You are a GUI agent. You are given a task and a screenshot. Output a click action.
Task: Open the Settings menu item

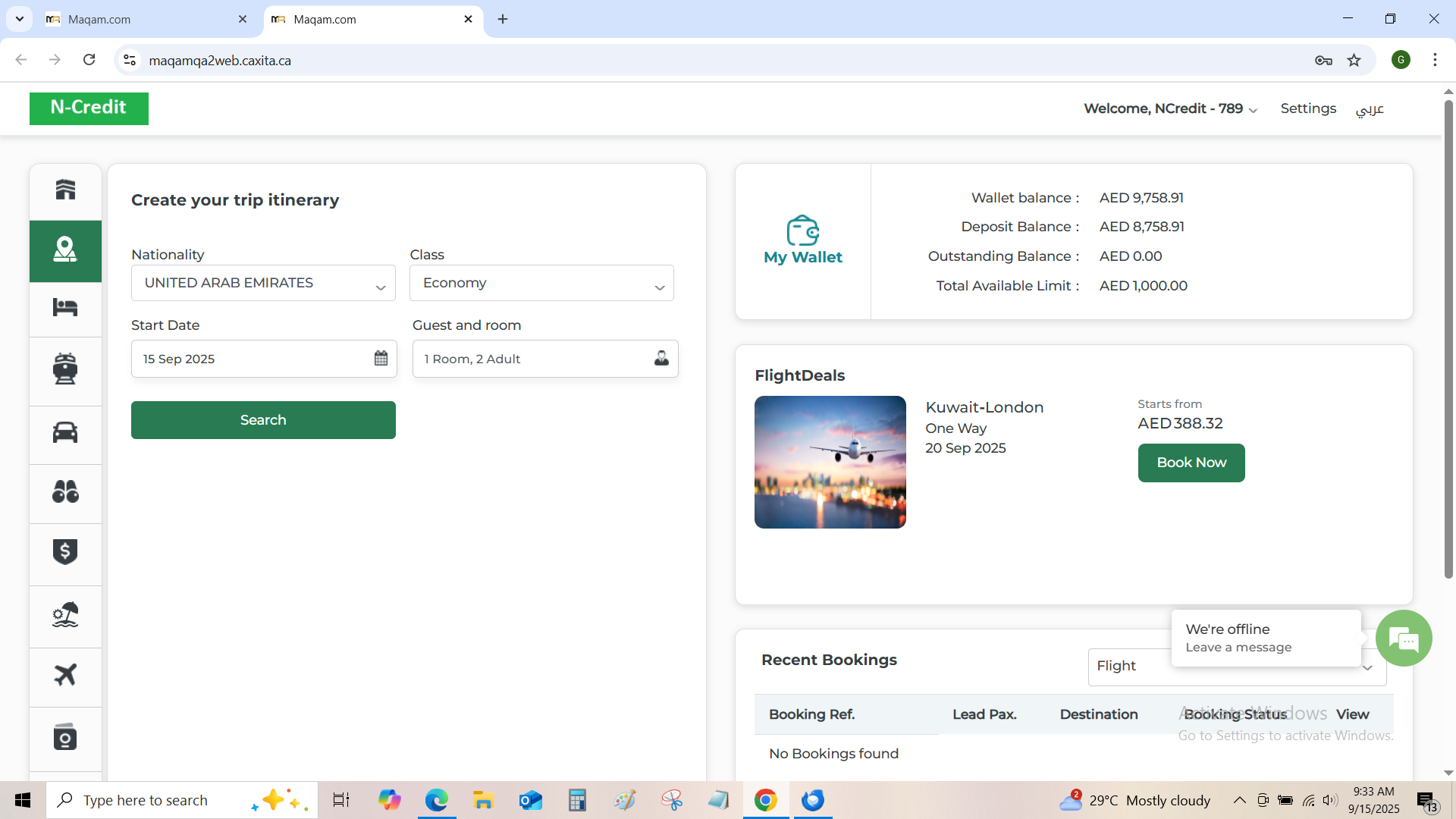pos(1307,108)
